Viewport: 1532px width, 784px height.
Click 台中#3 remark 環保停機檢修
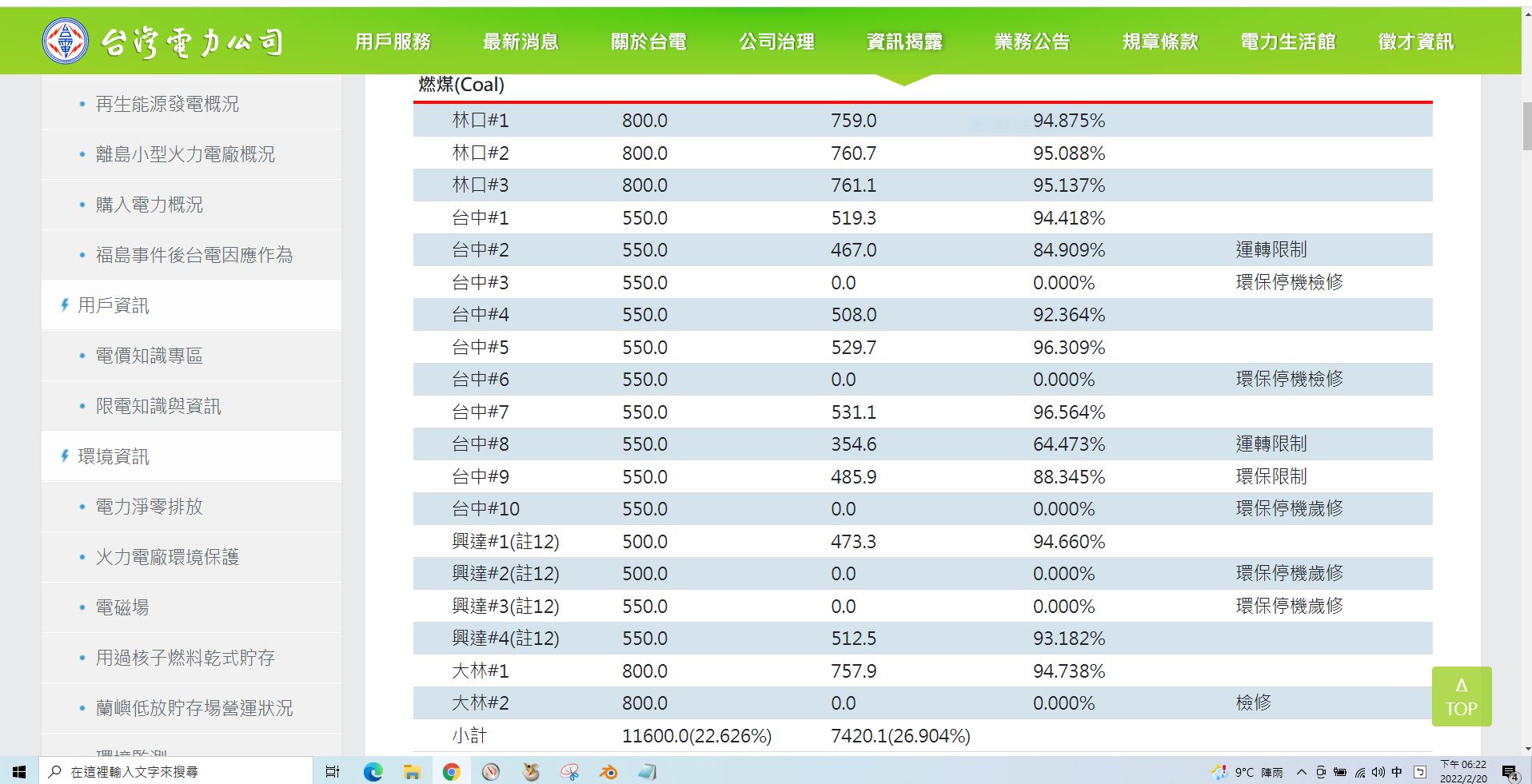(1289, 282)
